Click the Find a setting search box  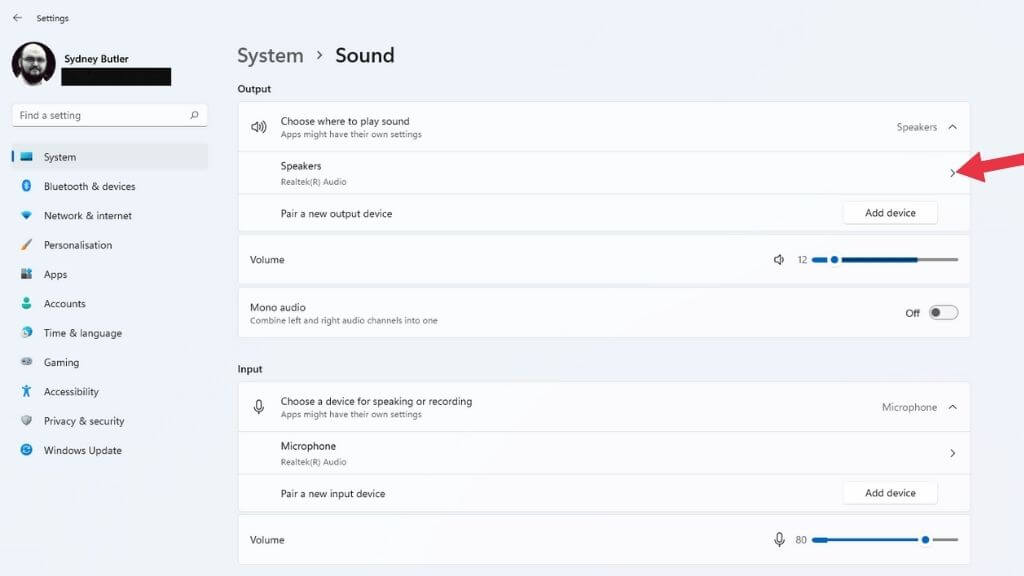click(x=100, y=115)
